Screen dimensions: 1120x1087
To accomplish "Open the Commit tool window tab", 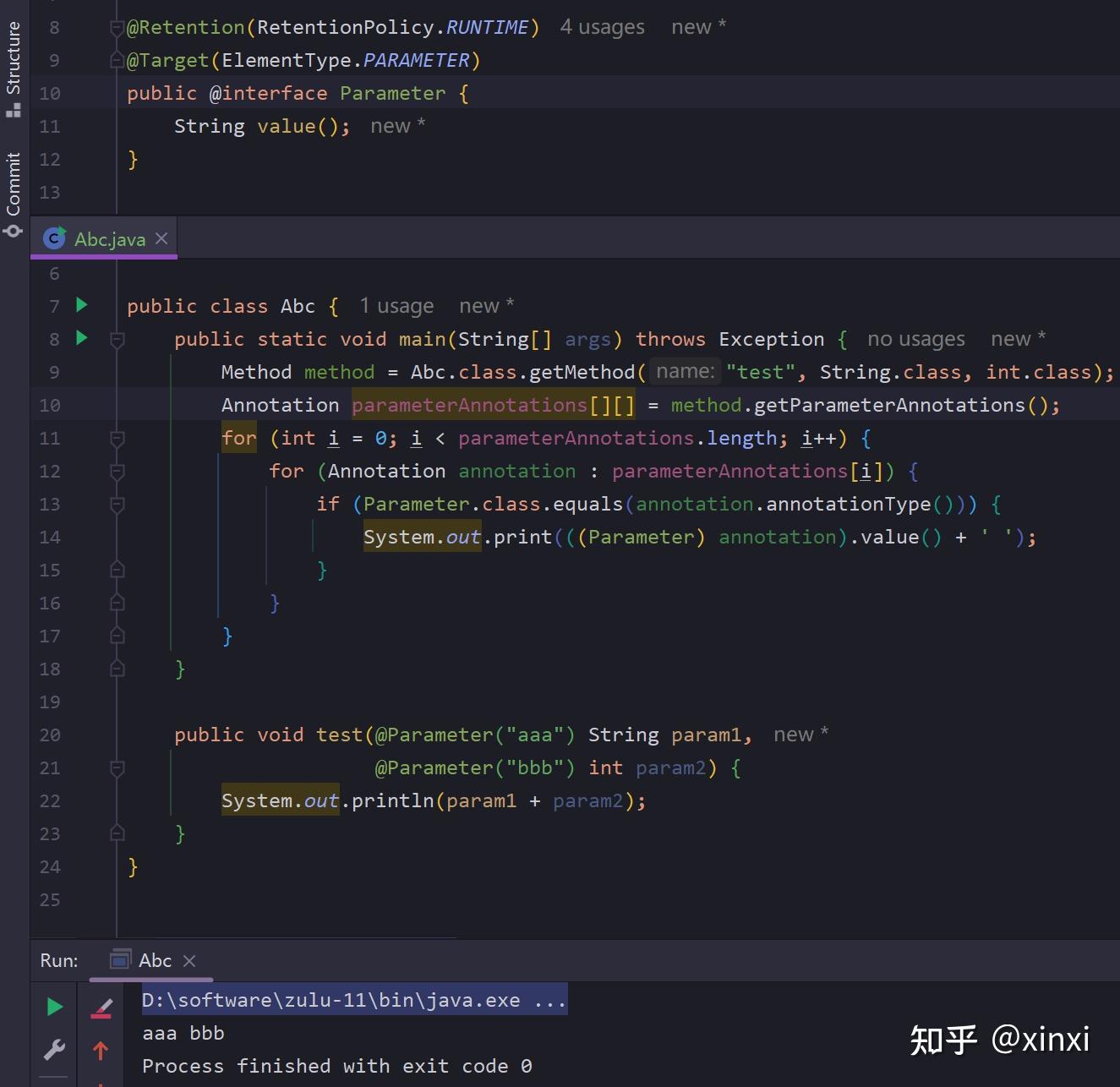I will [14, 194].
